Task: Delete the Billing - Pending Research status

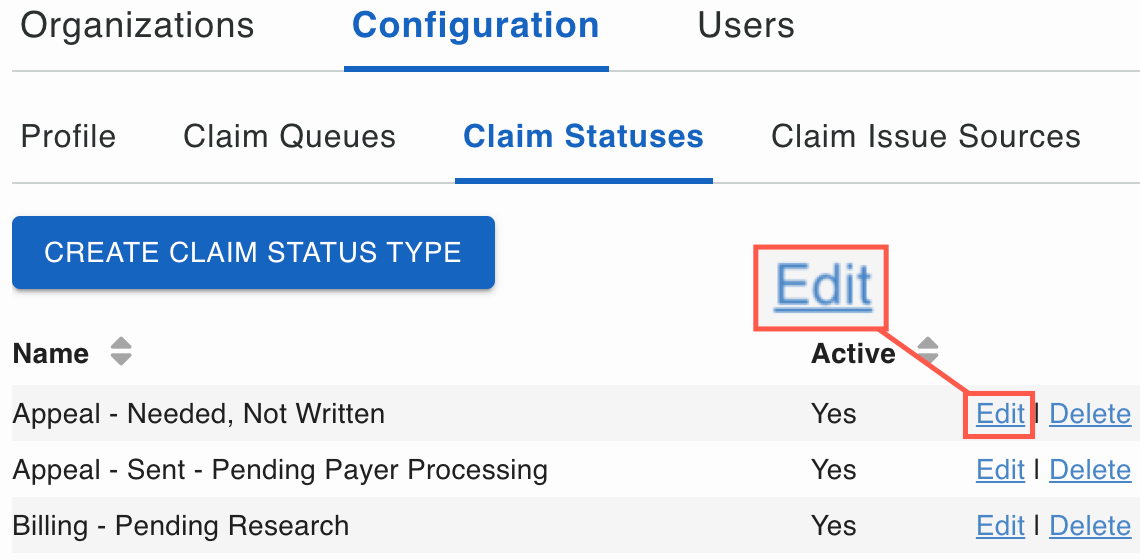Action: click(1090, 525)
